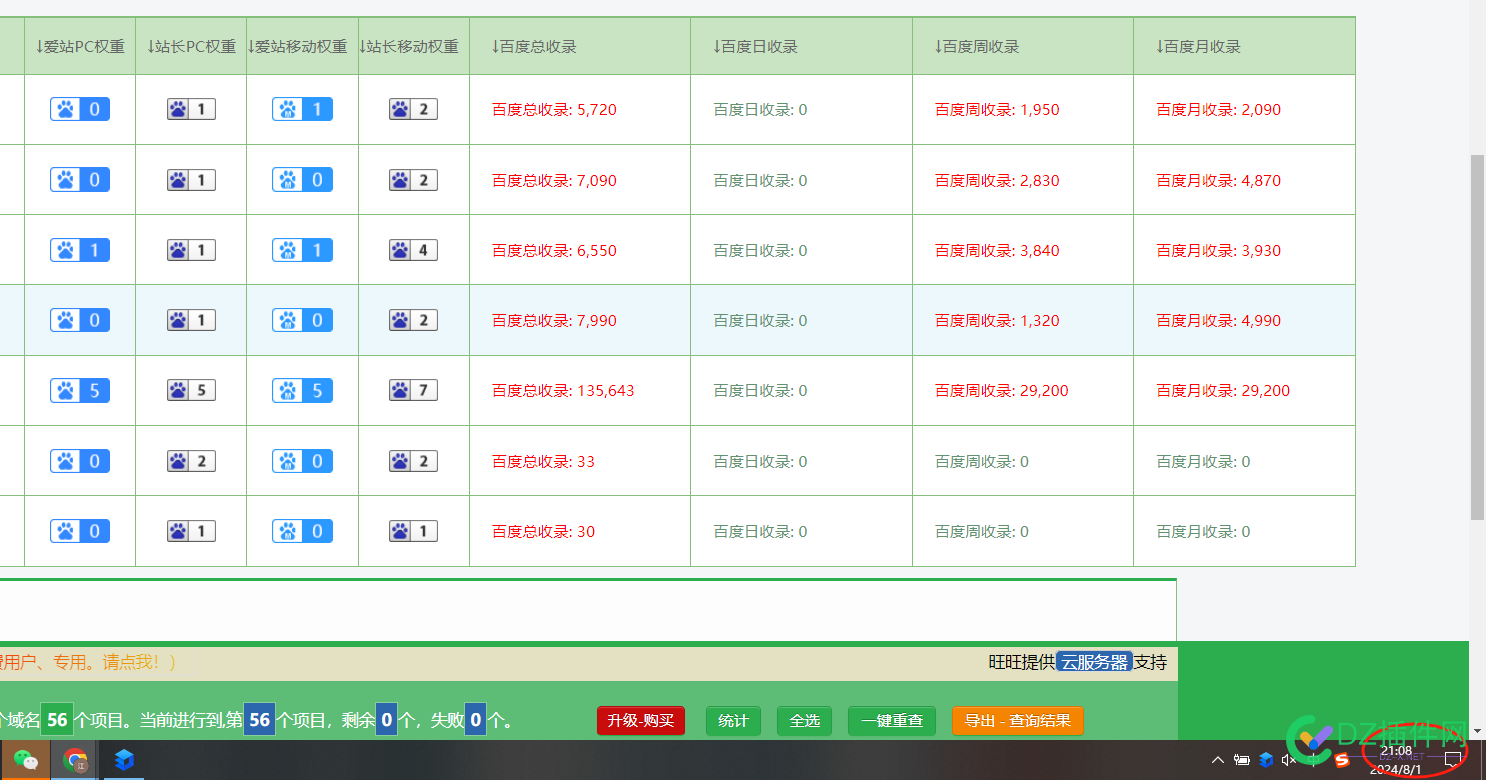Click the battery tray icon
The image size is (1486, 780).
click(x=1242, y=760)
